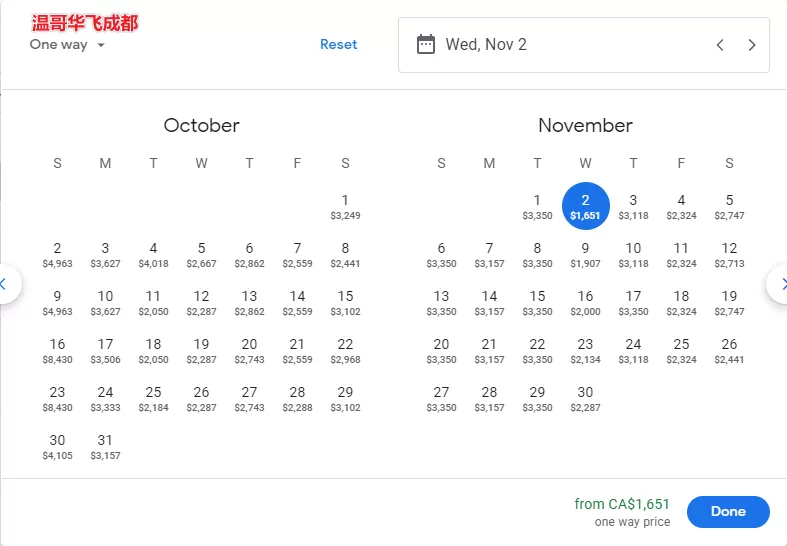The width and height of the screenshot is (787, 546).
Task: Choose November 9 priced $1,907
Action: coord(585,255)
